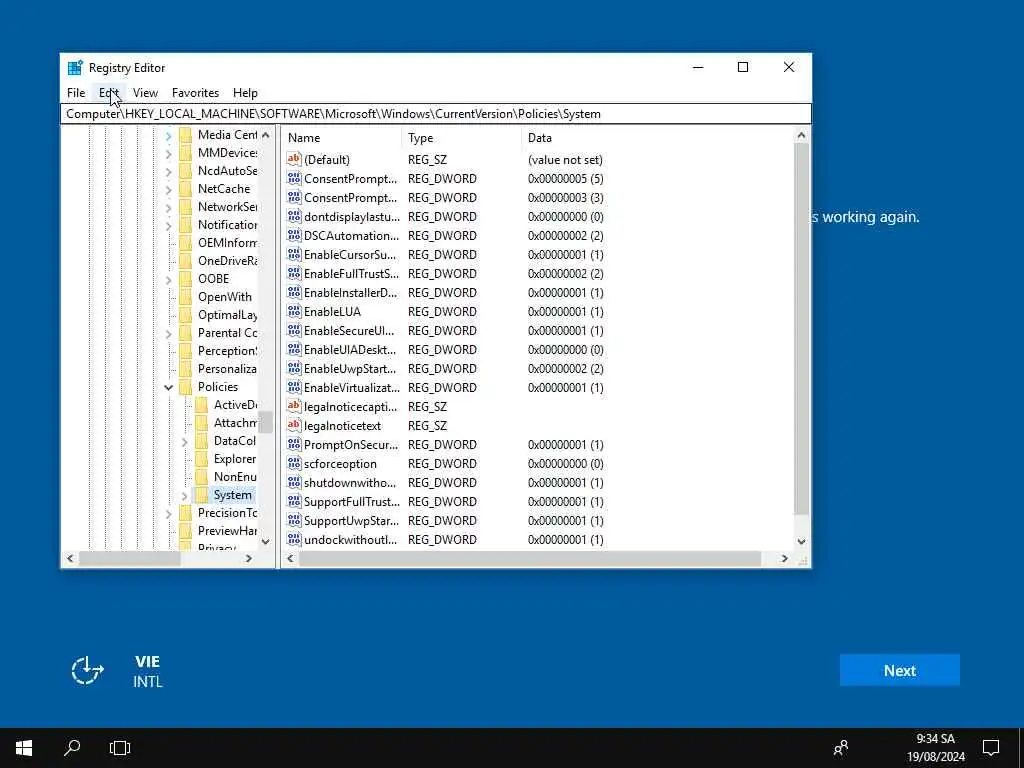Open the View menu

point(145,93)
